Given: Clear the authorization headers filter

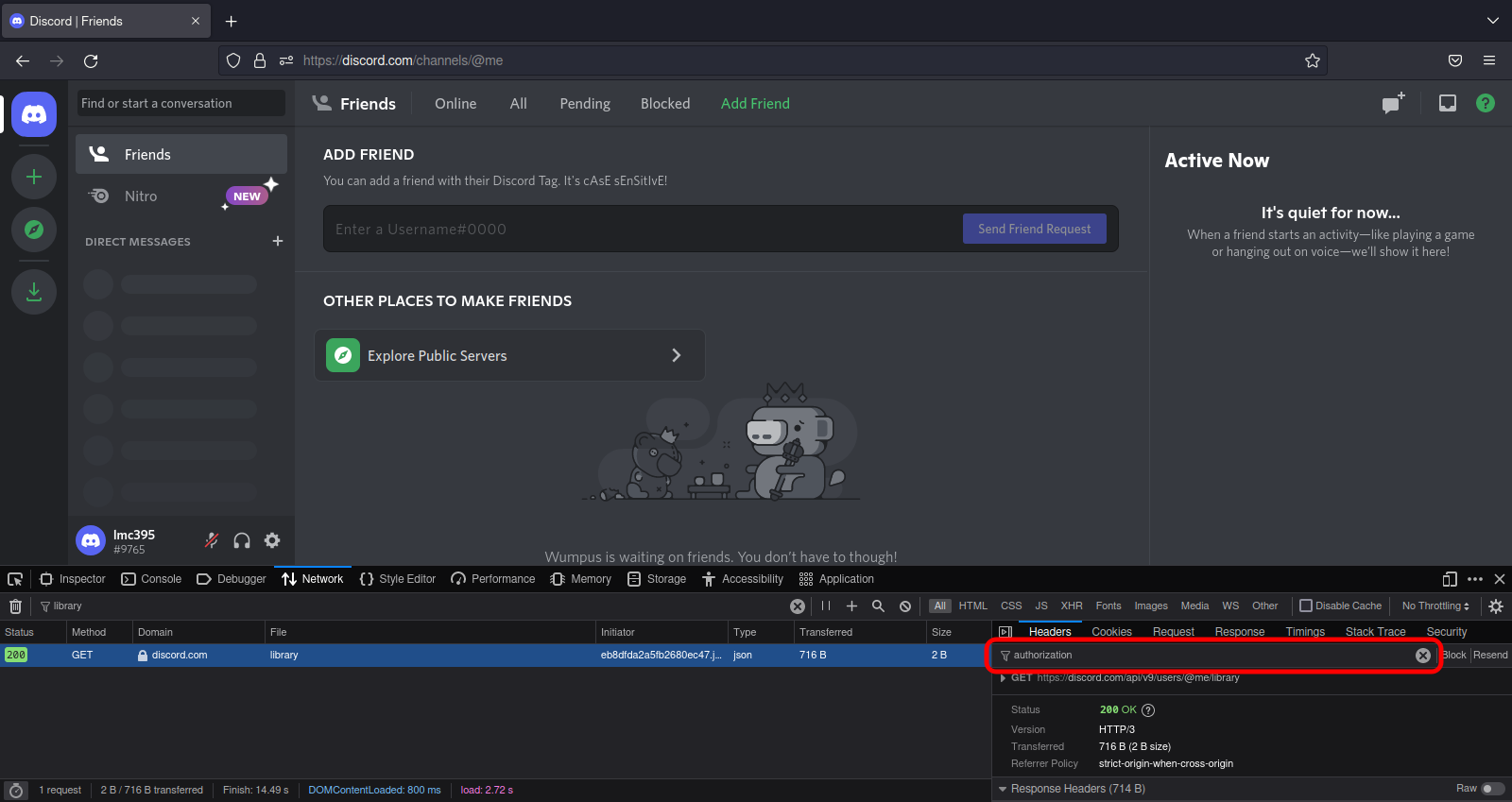Looking at the screenshot, I should pyautogui.click(x=1423, y=656).
